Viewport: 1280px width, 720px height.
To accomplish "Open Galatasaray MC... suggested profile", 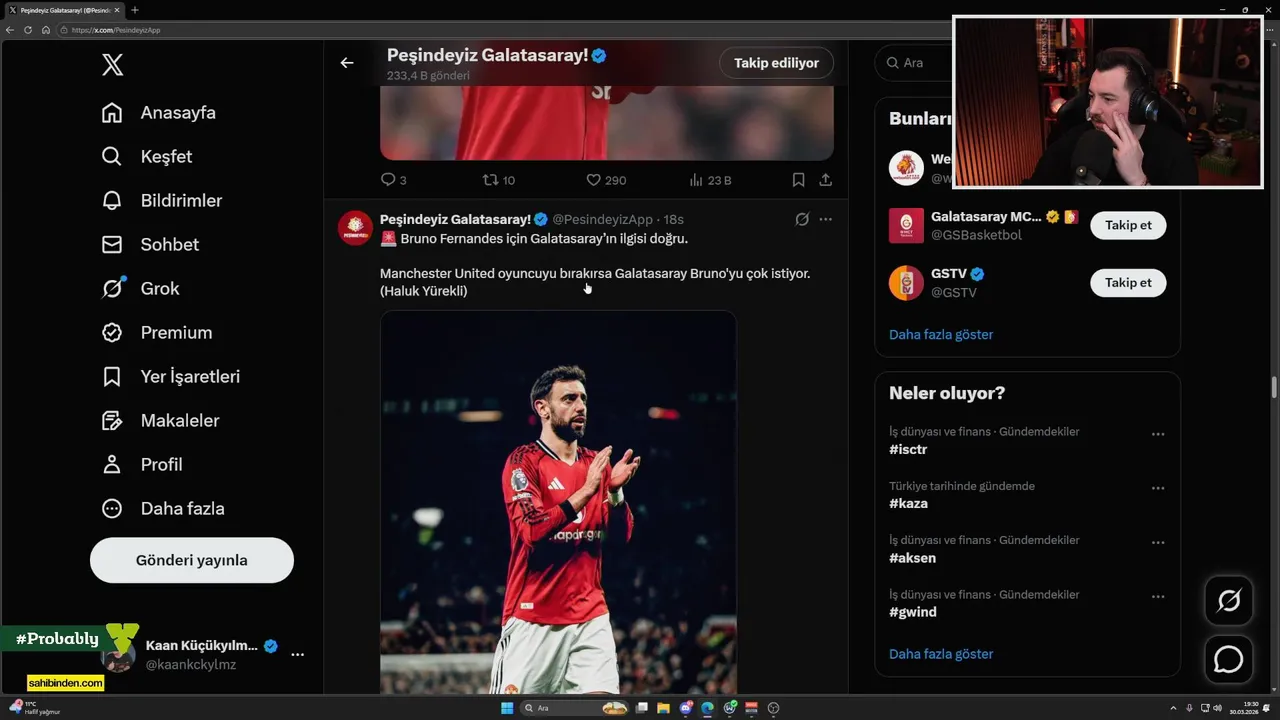I will 986,217.
